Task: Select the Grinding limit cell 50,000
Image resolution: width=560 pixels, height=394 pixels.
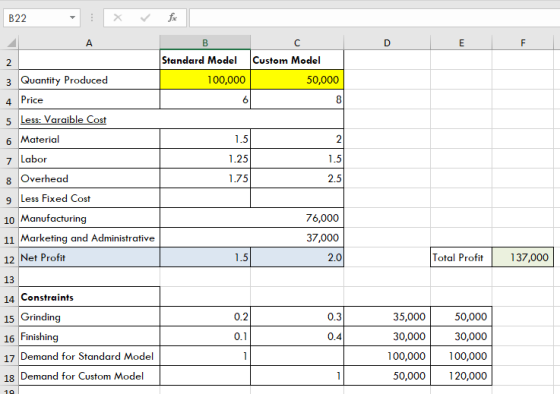Action: [x=461, y=316]
